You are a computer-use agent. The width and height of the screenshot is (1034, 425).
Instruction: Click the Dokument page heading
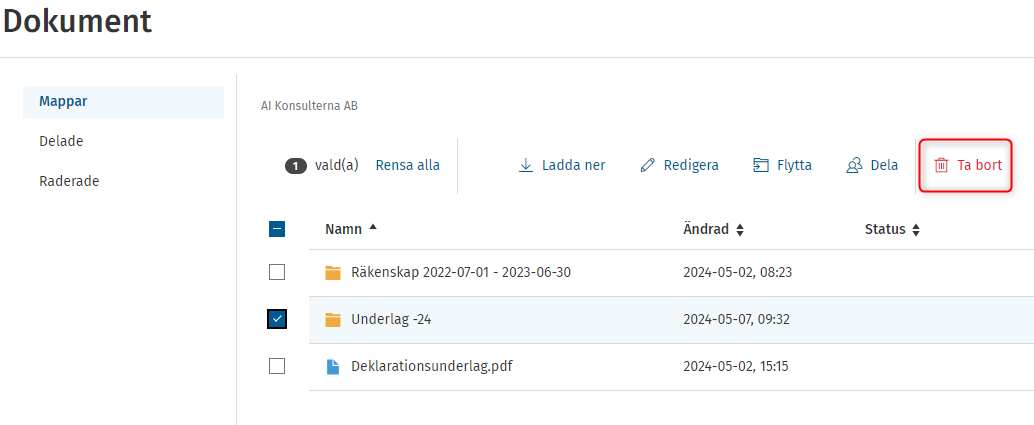point(77,21)
